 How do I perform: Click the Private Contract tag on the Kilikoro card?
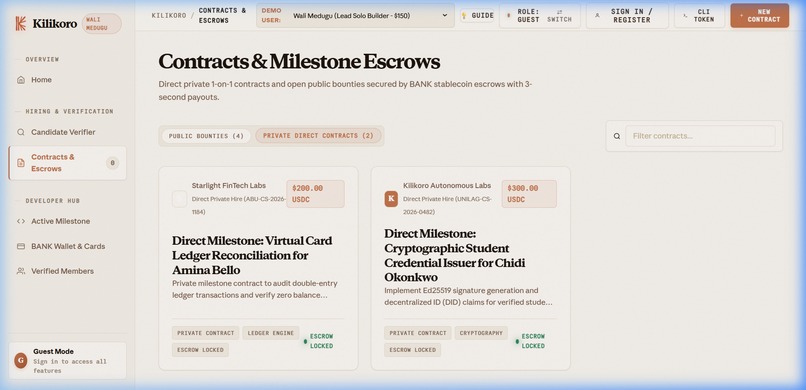418,333
